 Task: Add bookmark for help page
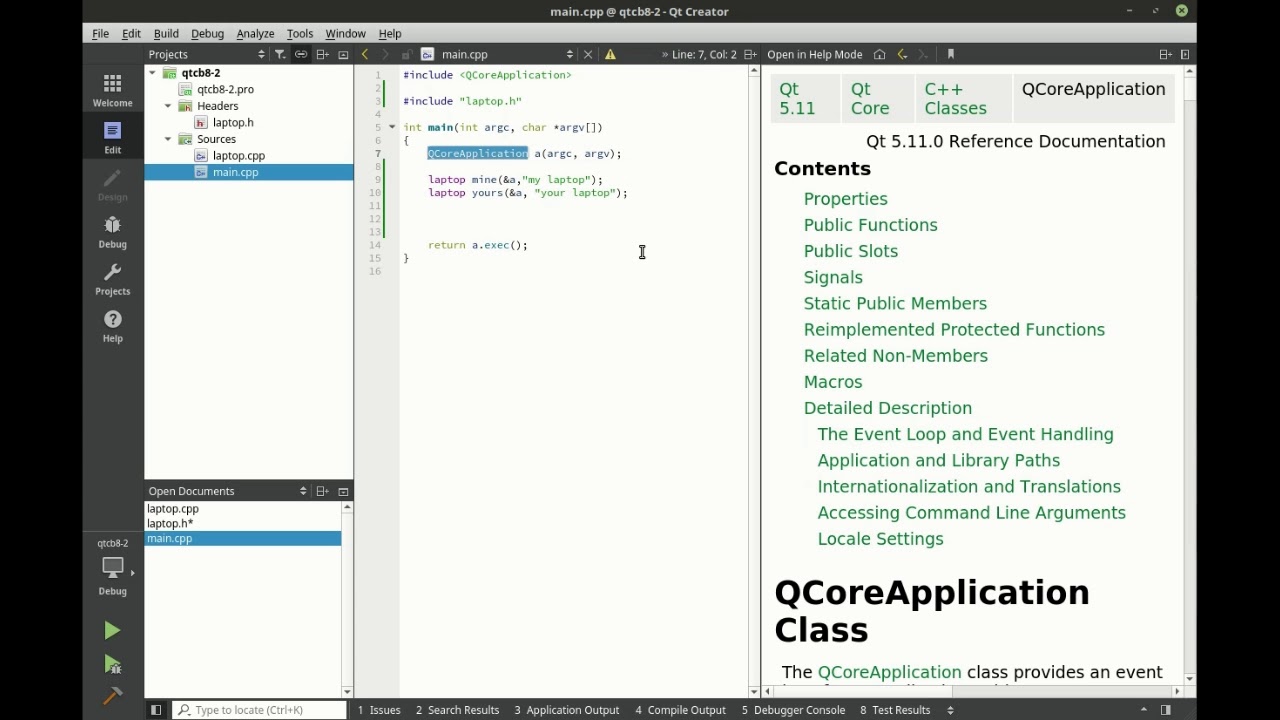(950, 54)
